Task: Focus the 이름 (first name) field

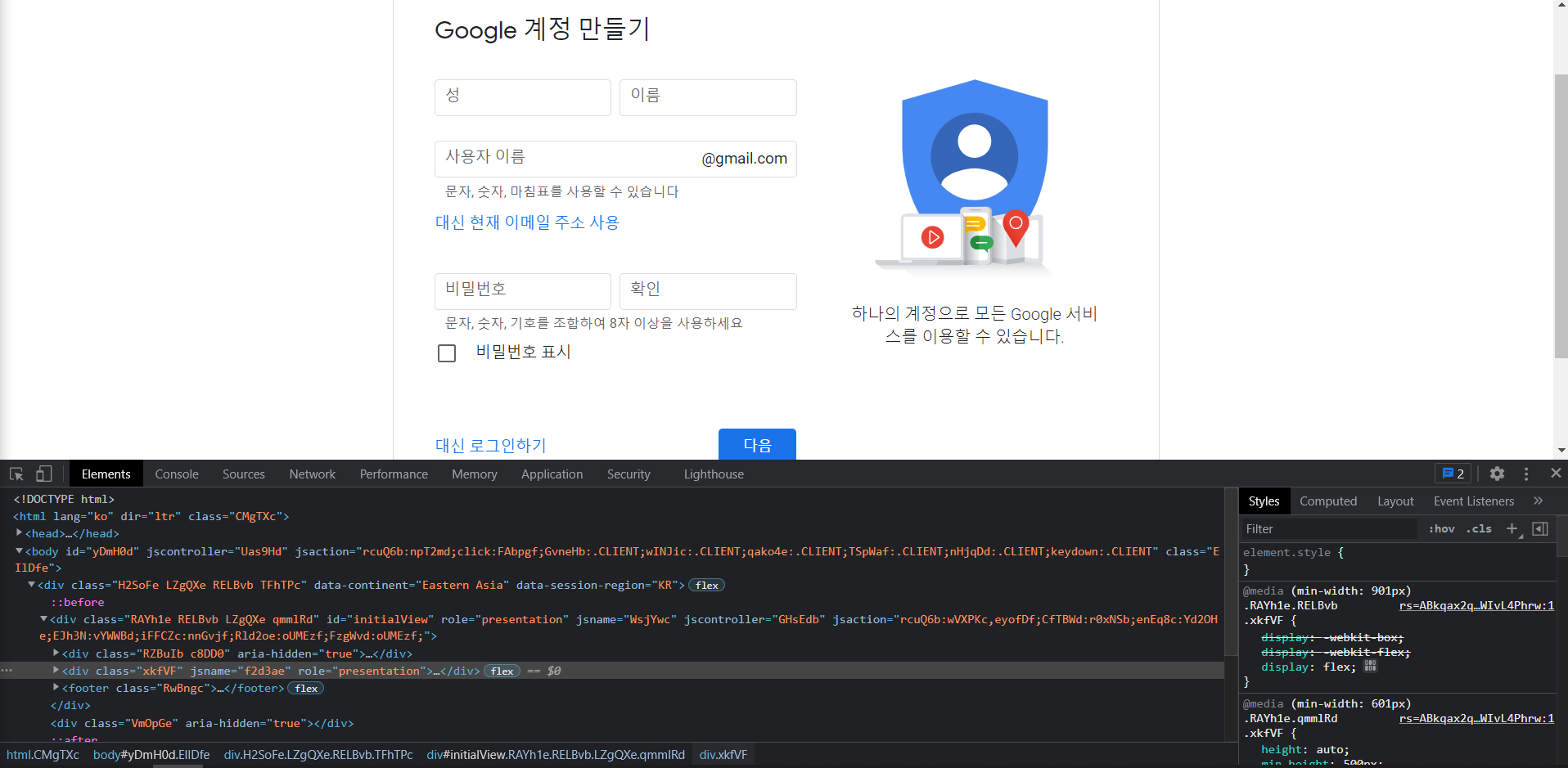Action: (708, 97)
